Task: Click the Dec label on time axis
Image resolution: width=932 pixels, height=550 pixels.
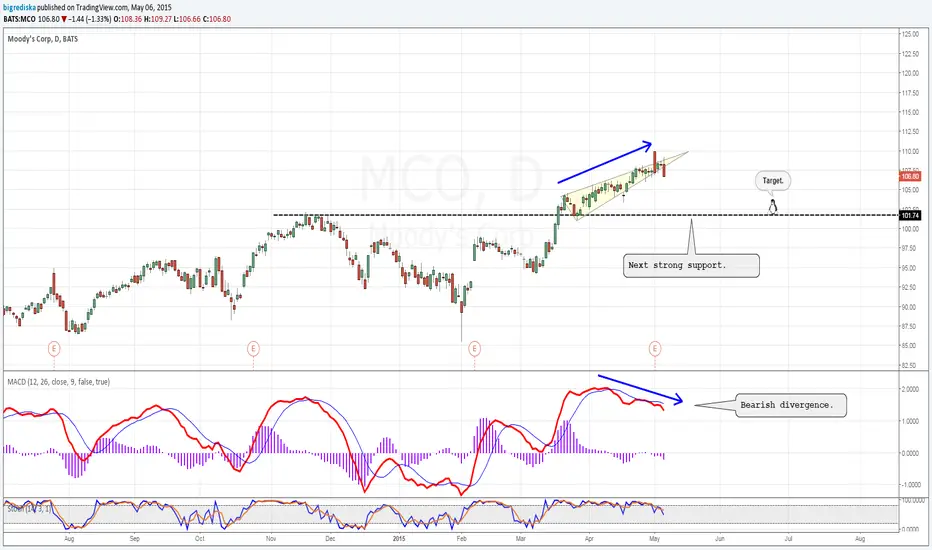Action: coord(330,539)
